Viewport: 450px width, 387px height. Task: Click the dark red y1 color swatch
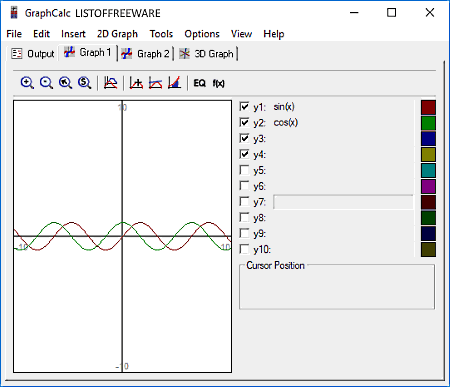428,107
